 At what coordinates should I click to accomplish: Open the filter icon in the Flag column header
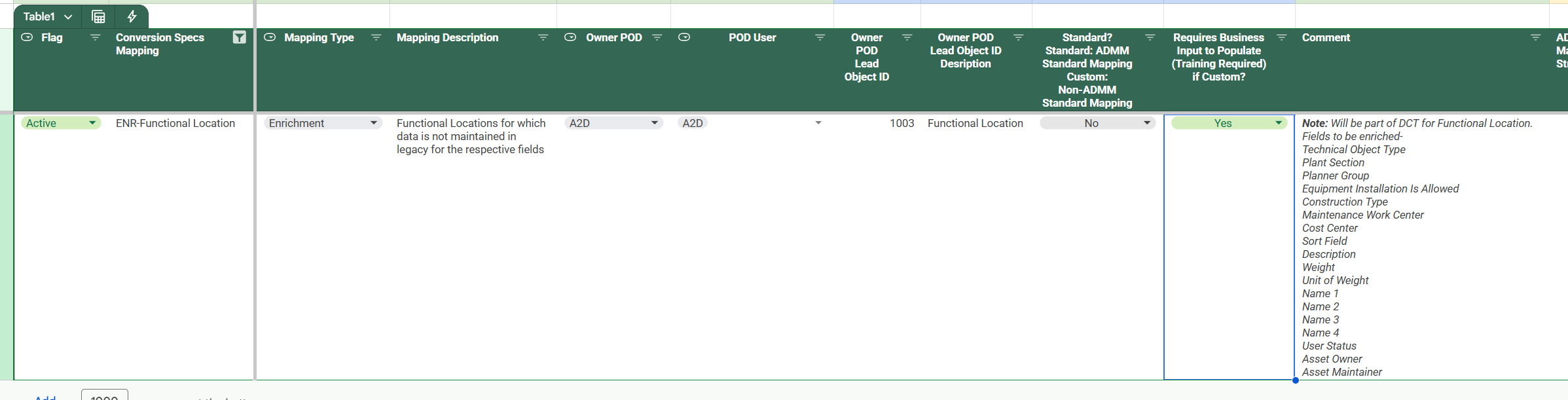96,38
